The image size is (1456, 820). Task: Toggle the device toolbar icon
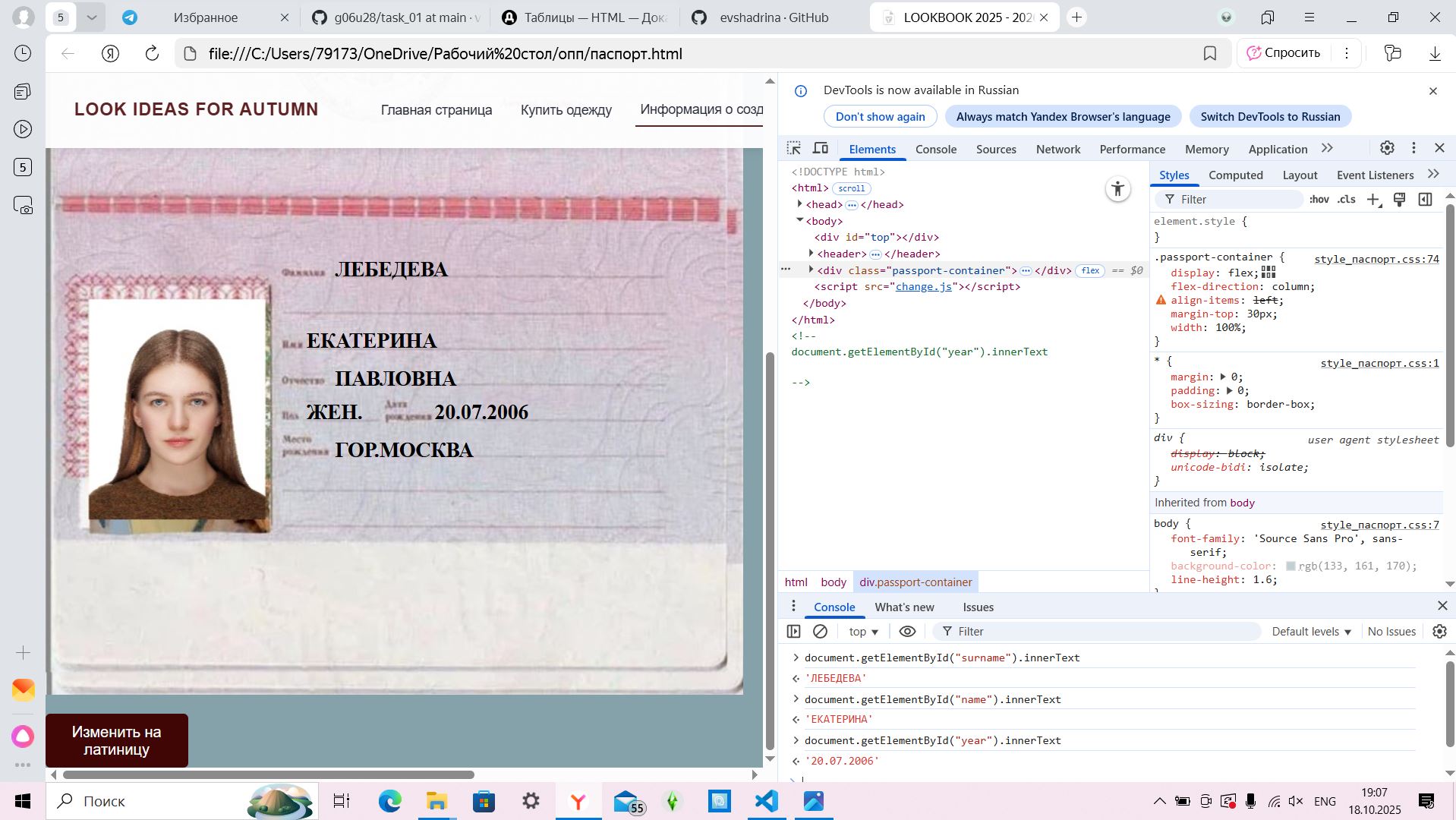point(821,149)
